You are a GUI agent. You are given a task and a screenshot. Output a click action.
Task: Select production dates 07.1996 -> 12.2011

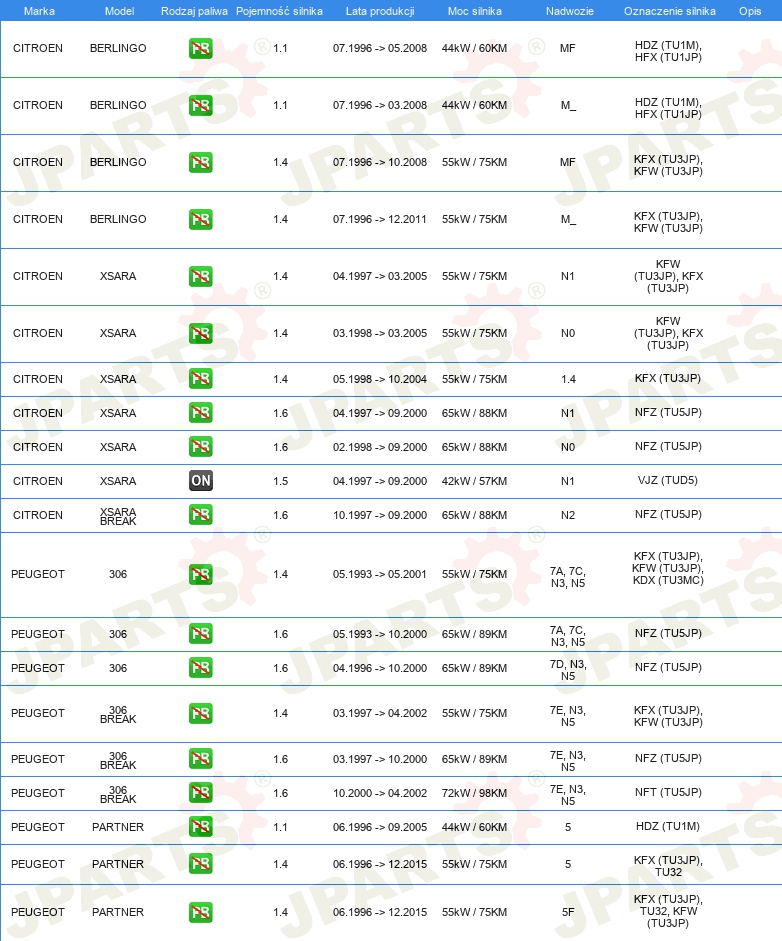[380, 220]
